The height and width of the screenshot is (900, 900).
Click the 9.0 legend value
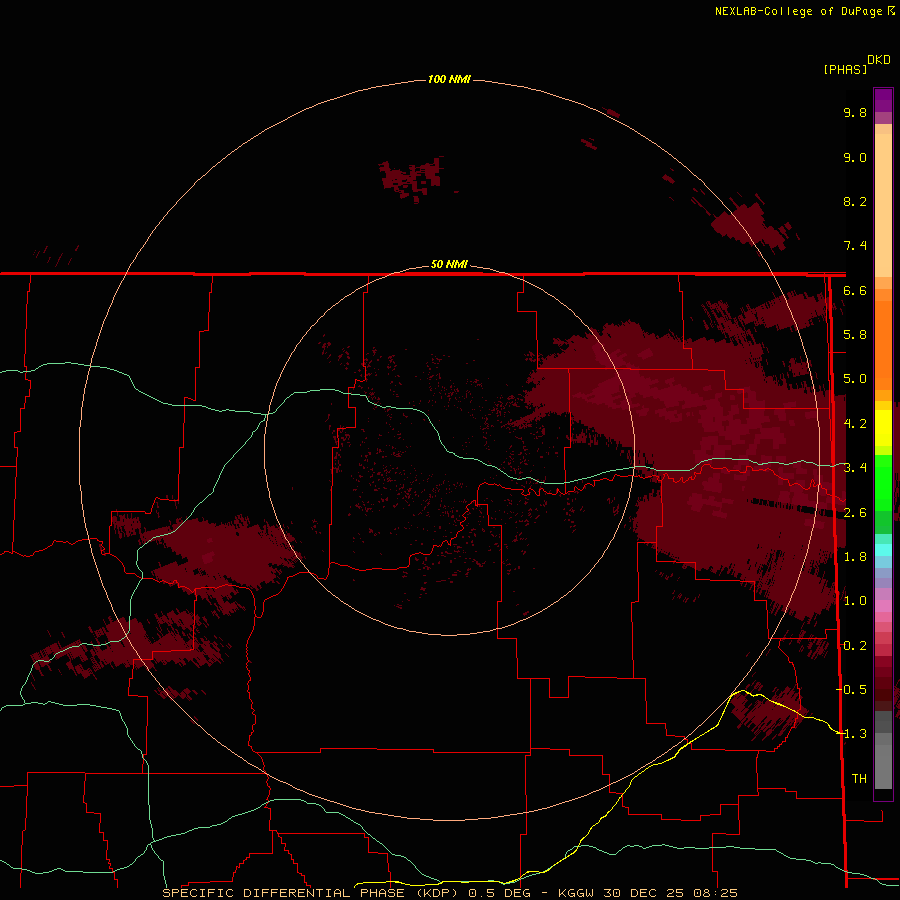coord(855,157)
